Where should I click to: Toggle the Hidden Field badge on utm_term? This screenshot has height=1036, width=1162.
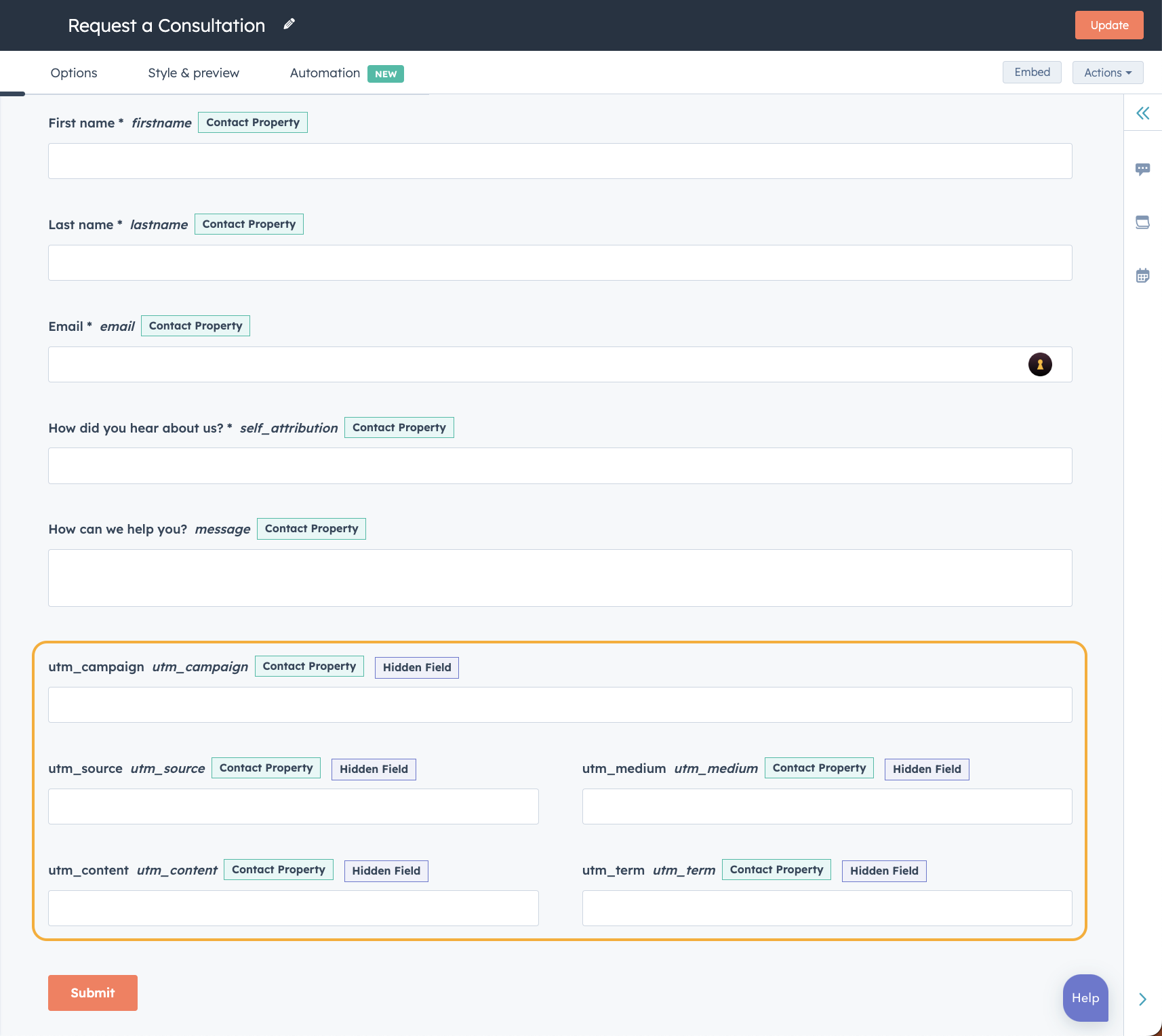883,871
